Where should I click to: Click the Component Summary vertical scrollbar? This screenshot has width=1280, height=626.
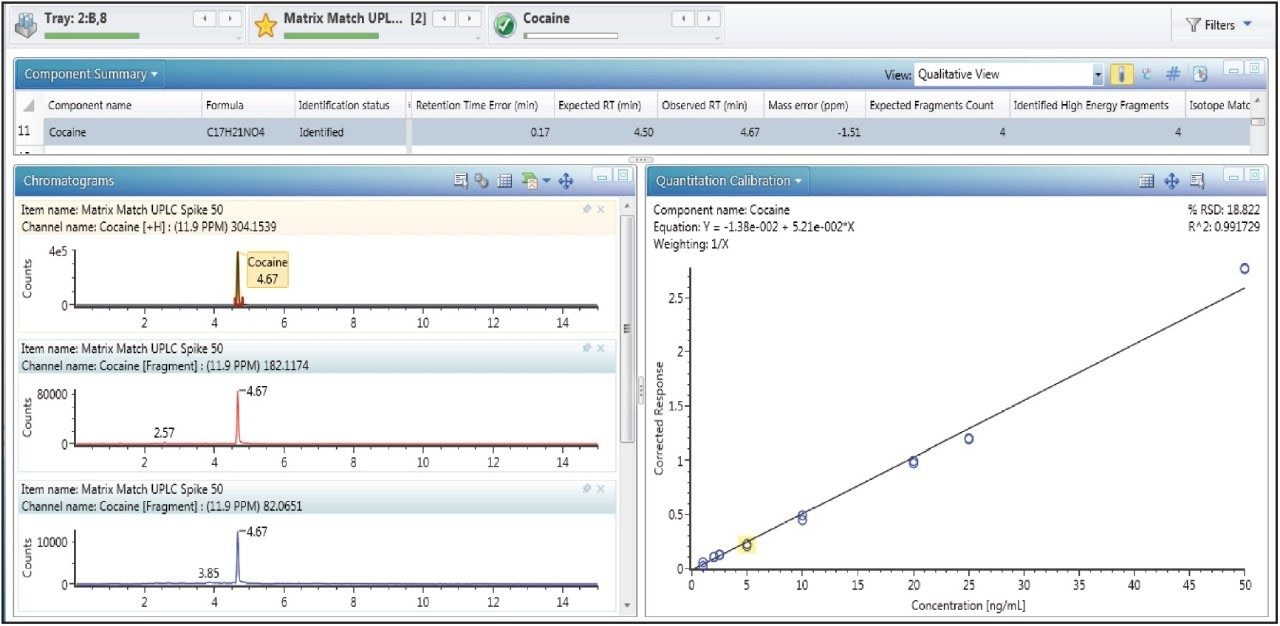pos(1258,121)
